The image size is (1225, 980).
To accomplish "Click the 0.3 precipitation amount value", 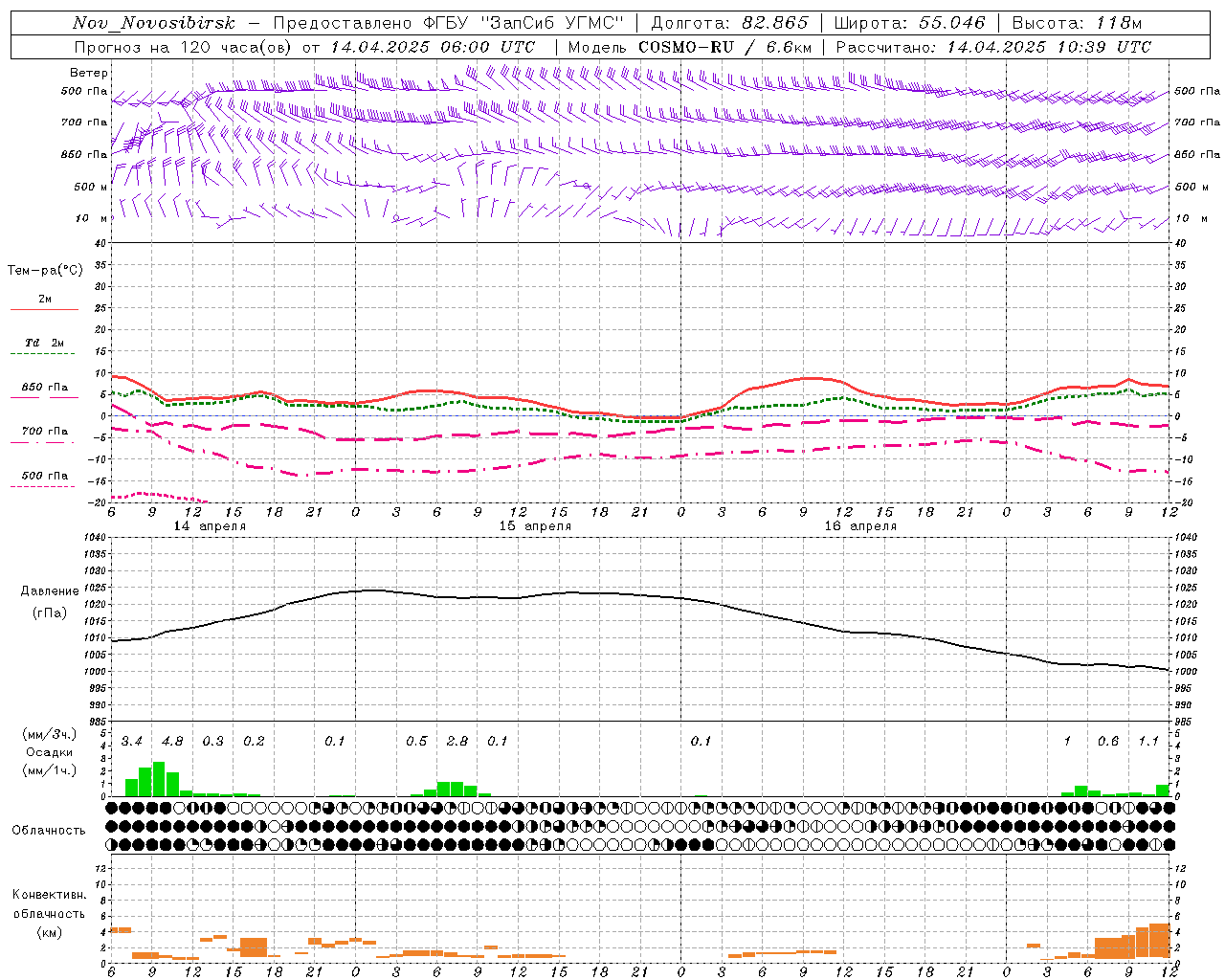I will click(212, 742).
